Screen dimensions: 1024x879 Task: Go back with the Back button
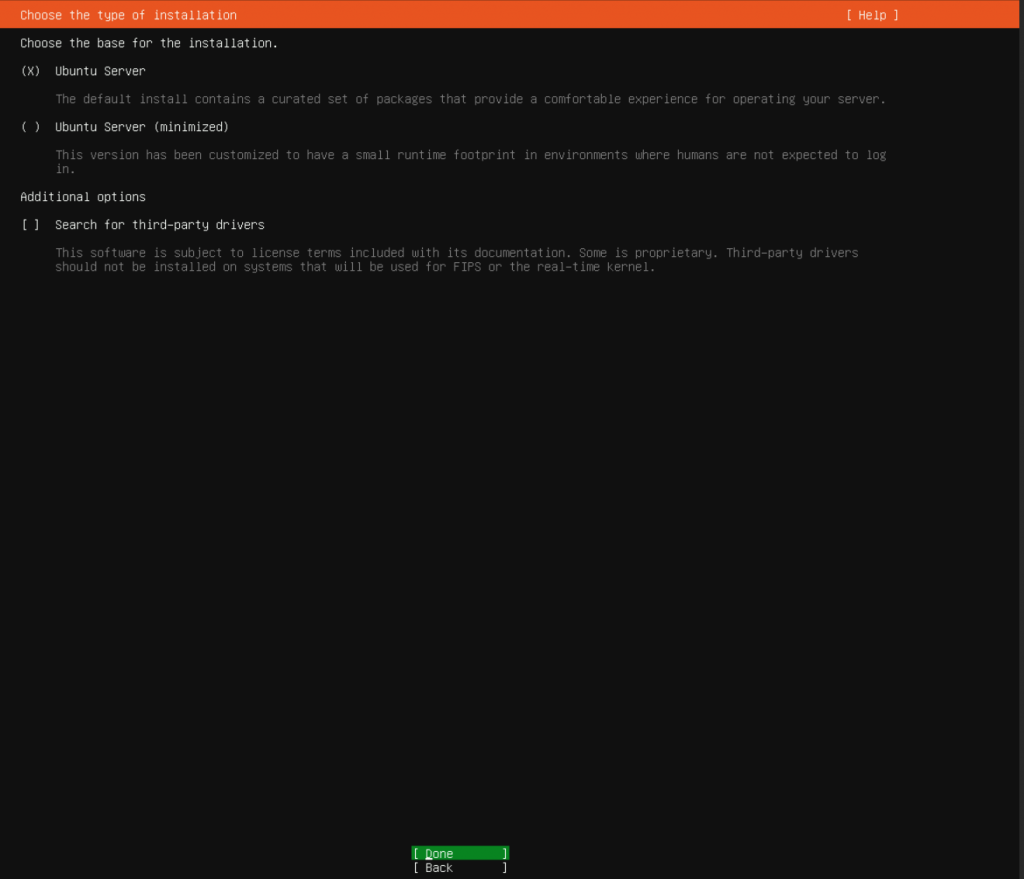[x=460, y=868]
